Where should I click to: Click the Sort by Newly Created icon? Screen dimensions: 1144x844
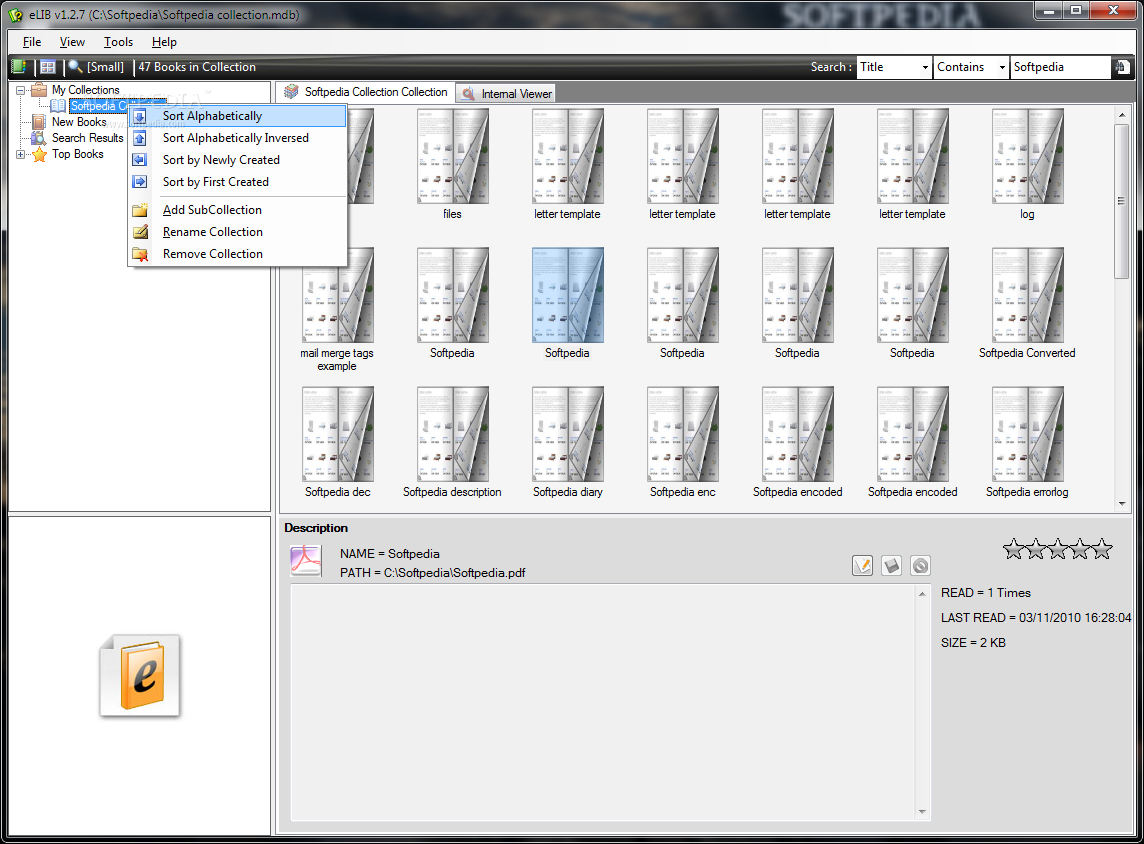point(139,160)
